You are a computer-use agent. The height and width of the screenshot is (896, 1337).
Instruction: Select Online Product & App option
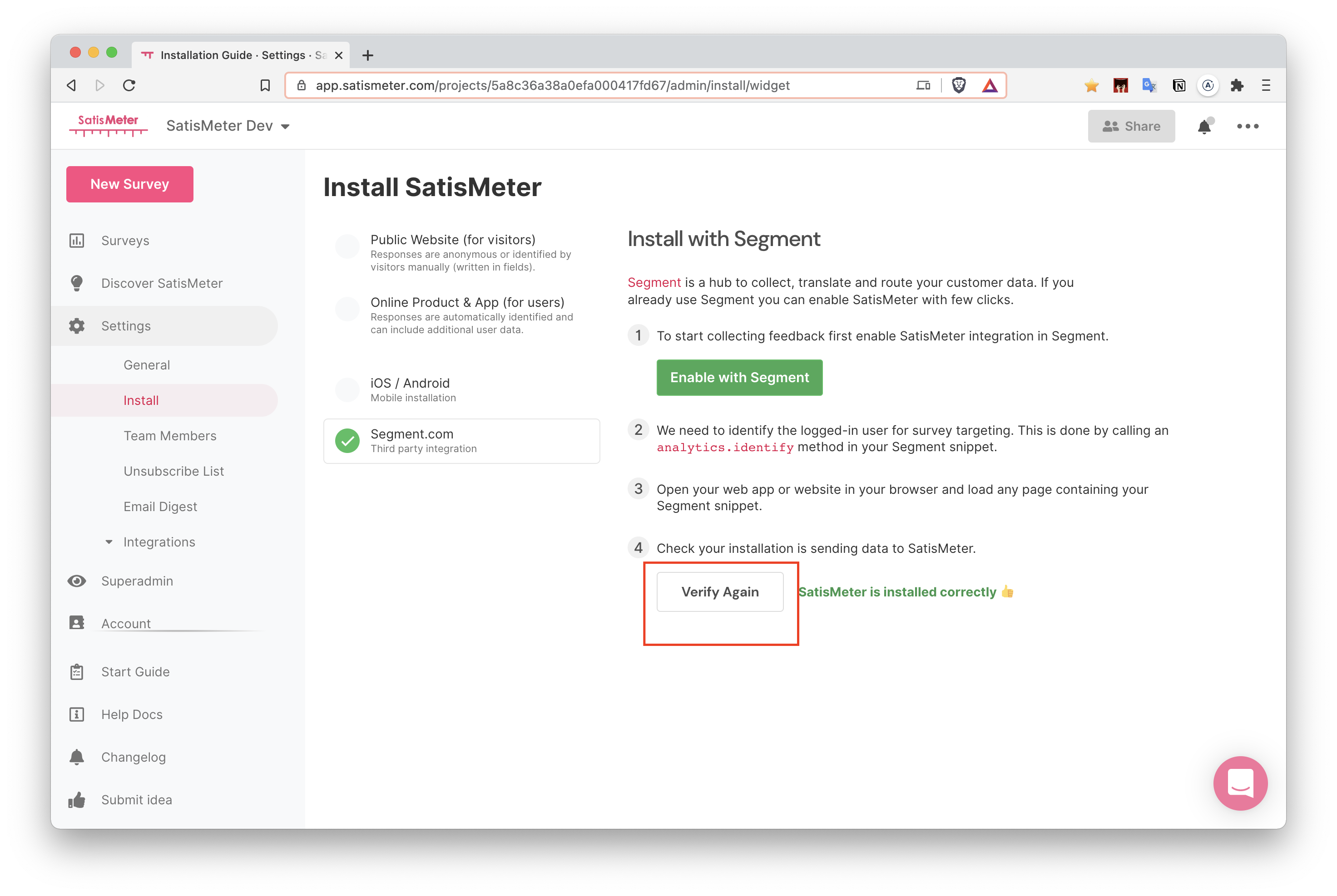(461, 315)
